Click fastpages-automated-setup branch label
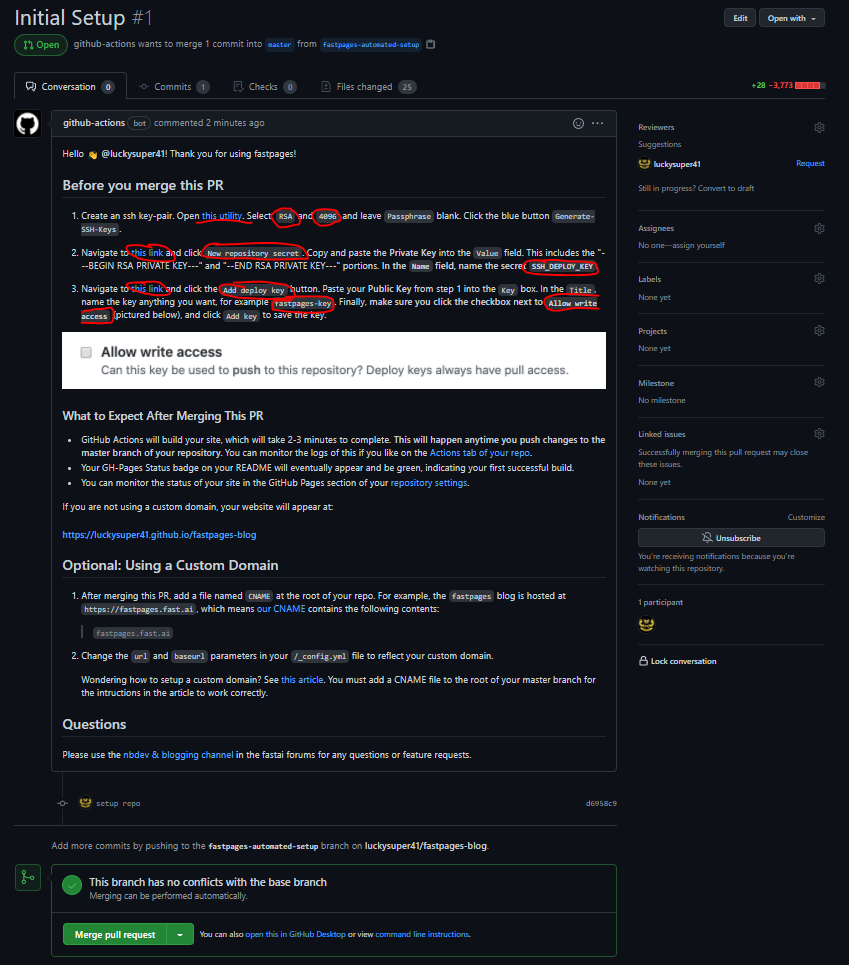The width and height of the screenshot is (849, 965). (370, 44)
